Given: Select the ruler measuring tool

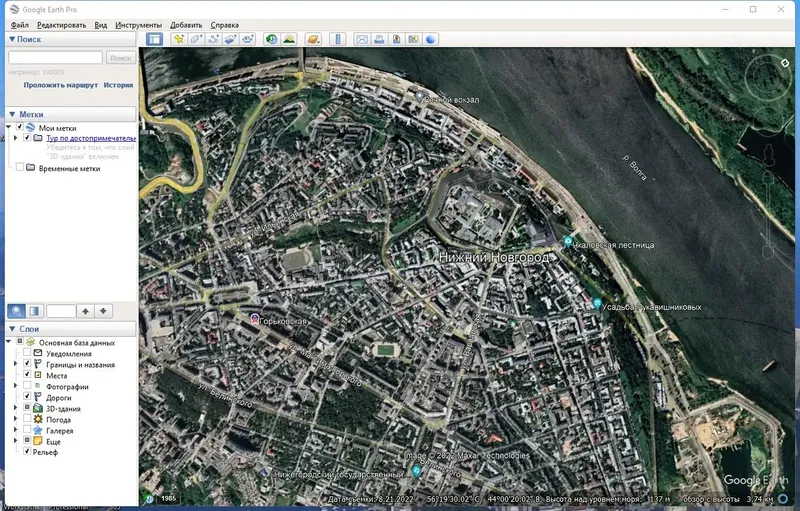Looking at the screenshot, I should 338,39.
